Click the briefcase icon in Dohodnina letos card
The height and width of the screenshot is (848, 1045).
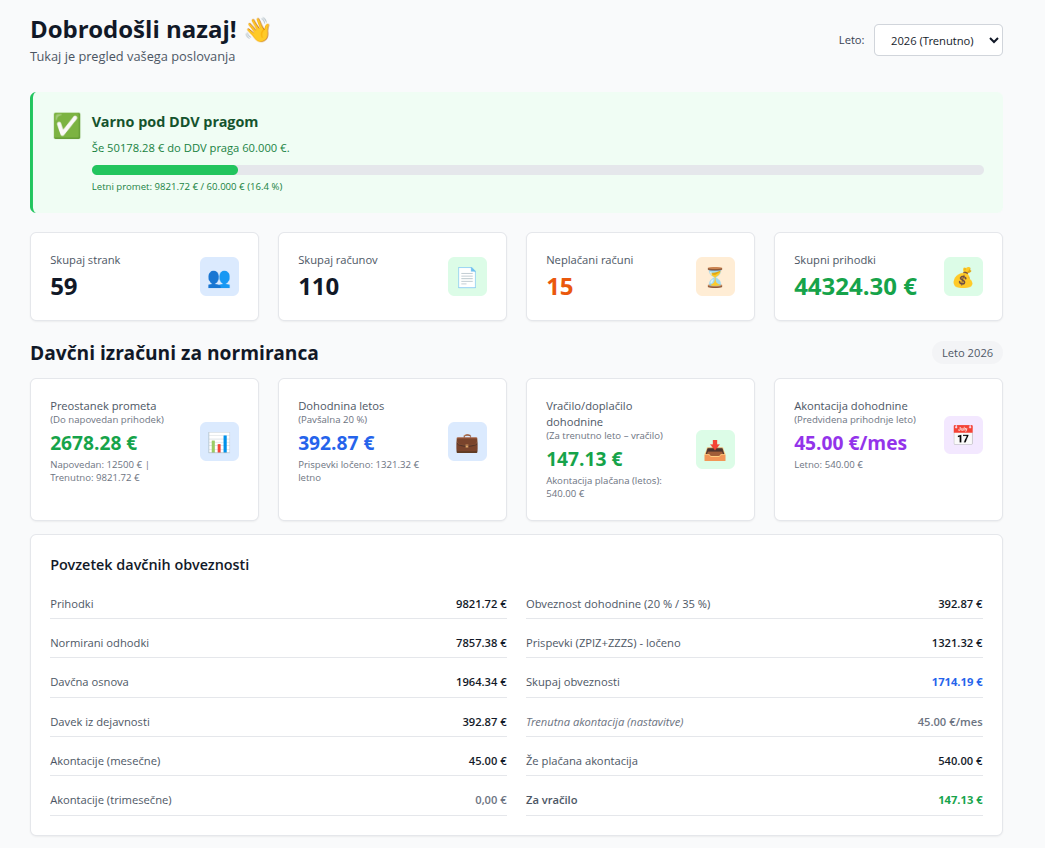[x=467, y=441]
